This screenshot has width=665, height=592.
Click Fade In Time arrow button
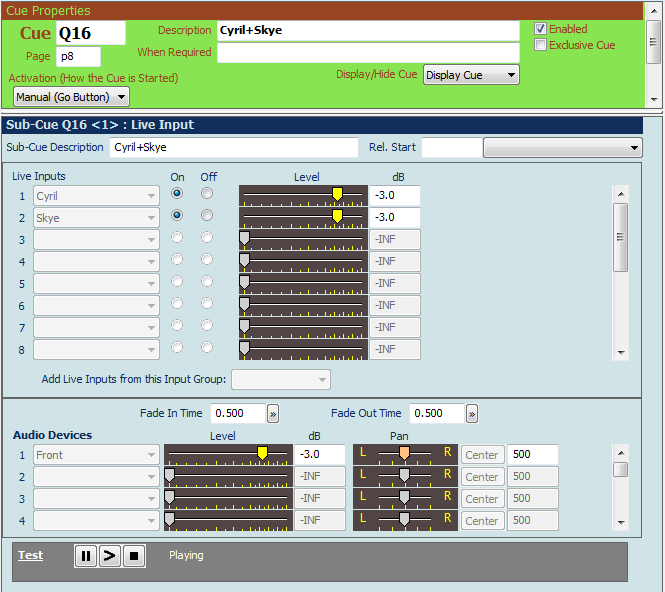point(272,414)
